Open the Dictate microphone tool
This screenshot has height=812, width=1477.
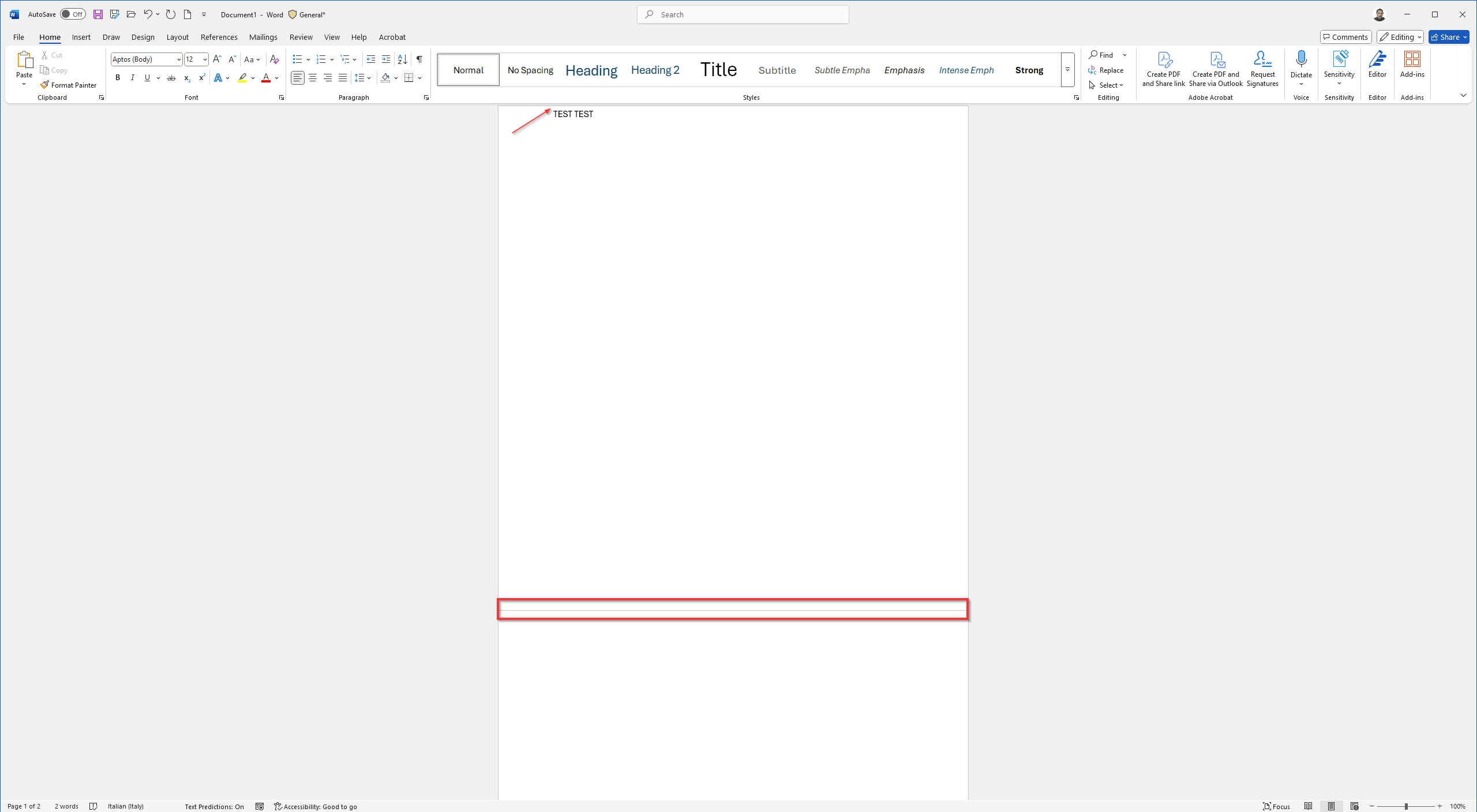point(1301,68)
